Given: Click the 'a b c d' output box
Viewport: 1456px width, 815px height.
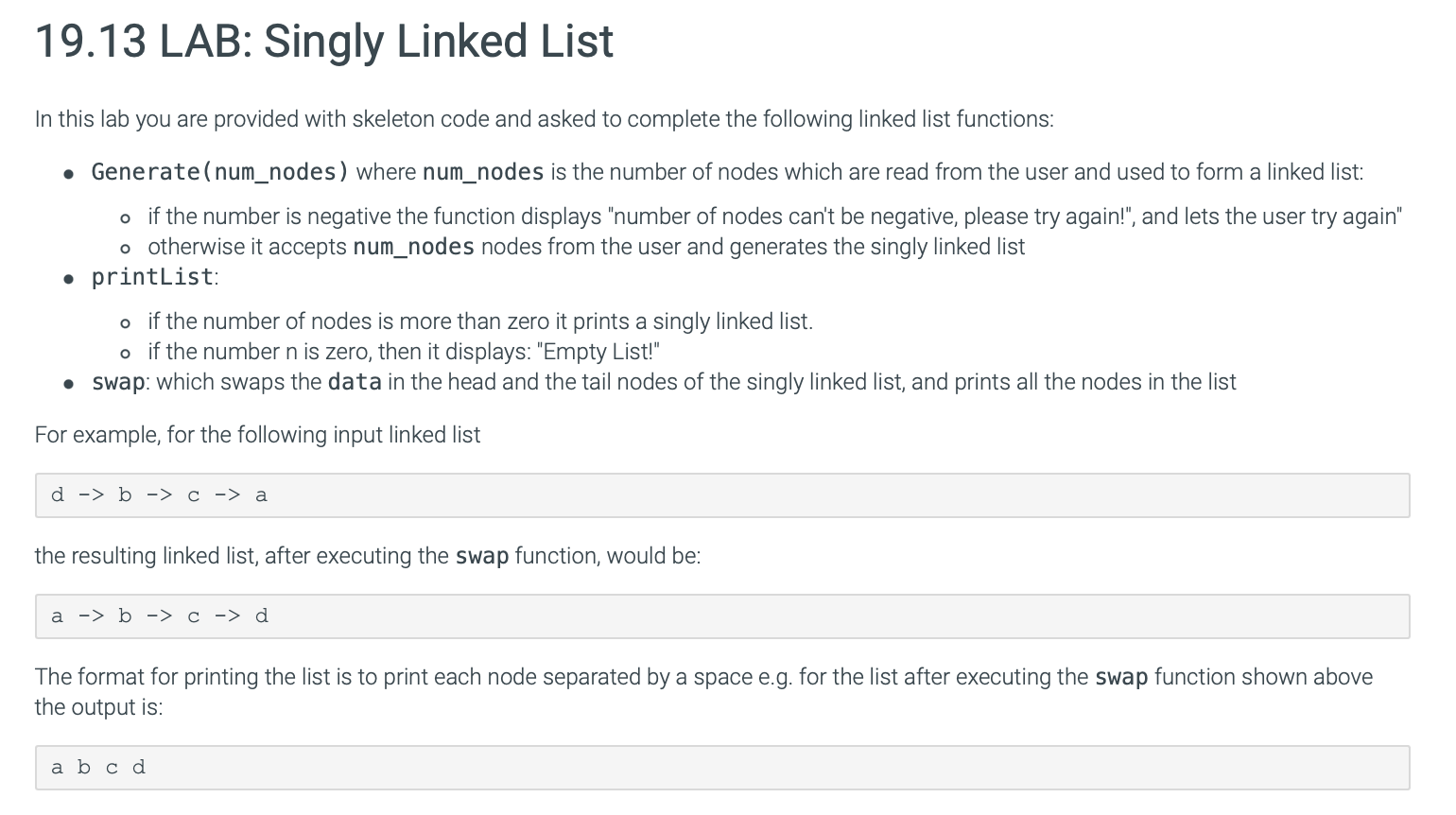Looking at the screenshot, I should [x=722, y=768].
